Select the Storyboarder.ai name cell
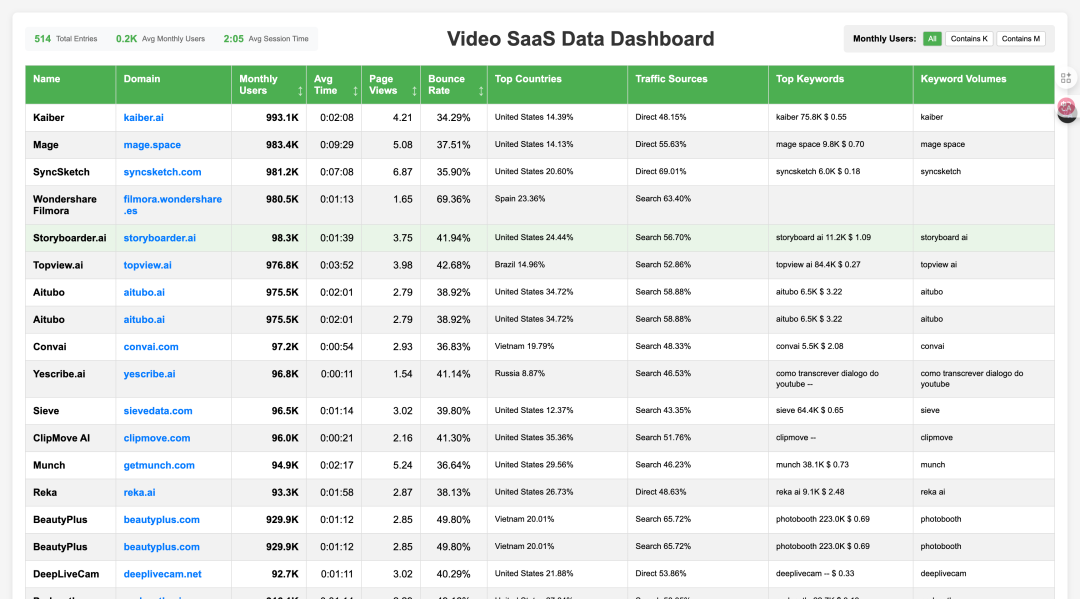 point(70,238)
